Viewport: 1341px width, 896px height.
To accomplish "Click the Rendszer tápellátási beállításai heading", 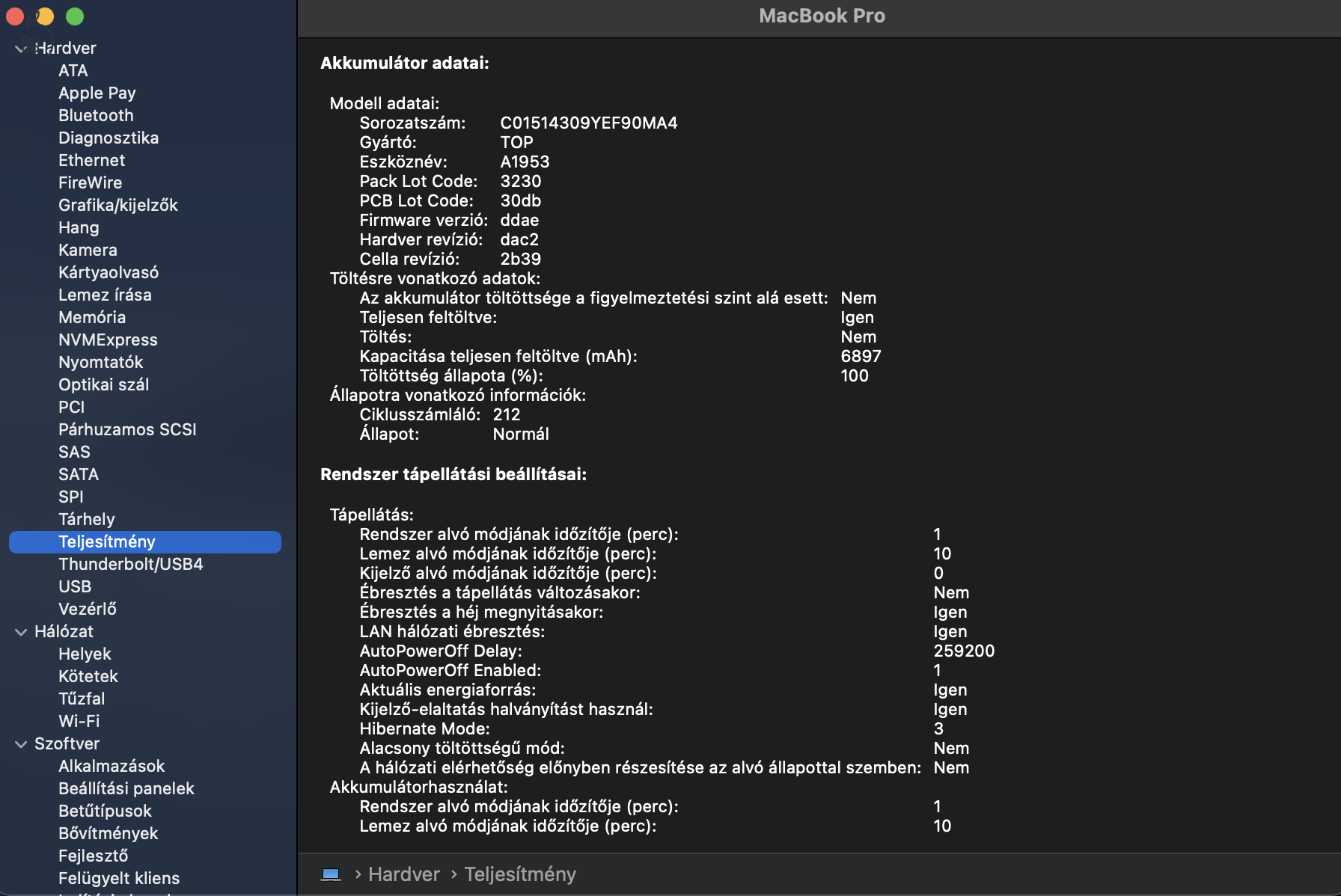I will click(x=453, y=474).
